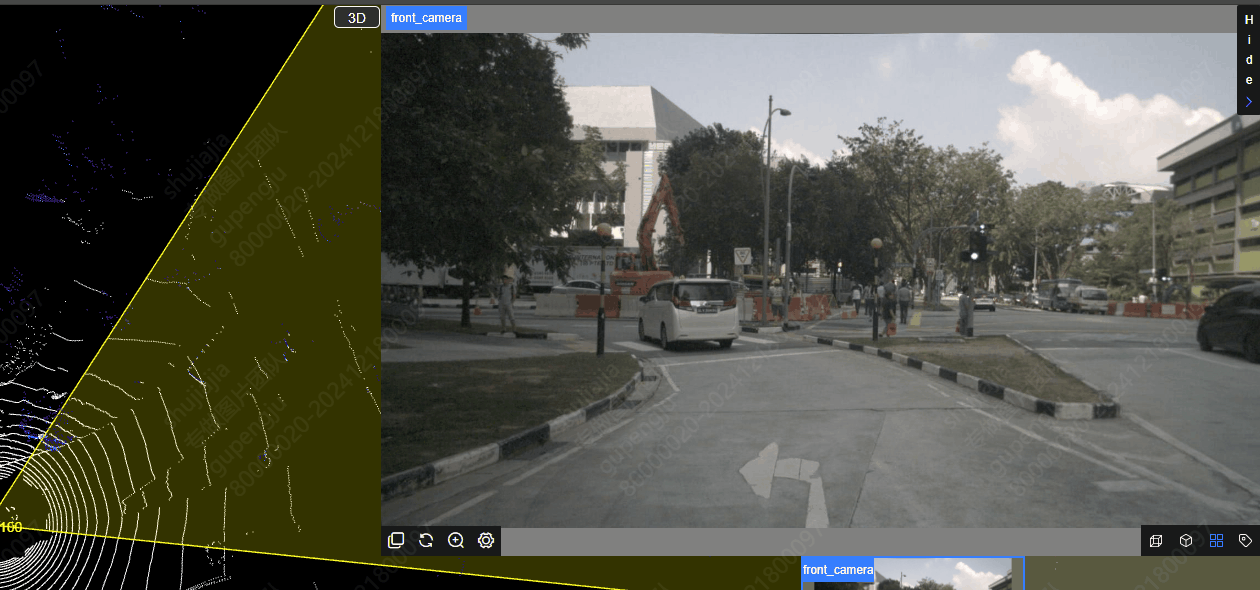
Task: Click the traffic light in camera view
Action: [x=976, y=245]
